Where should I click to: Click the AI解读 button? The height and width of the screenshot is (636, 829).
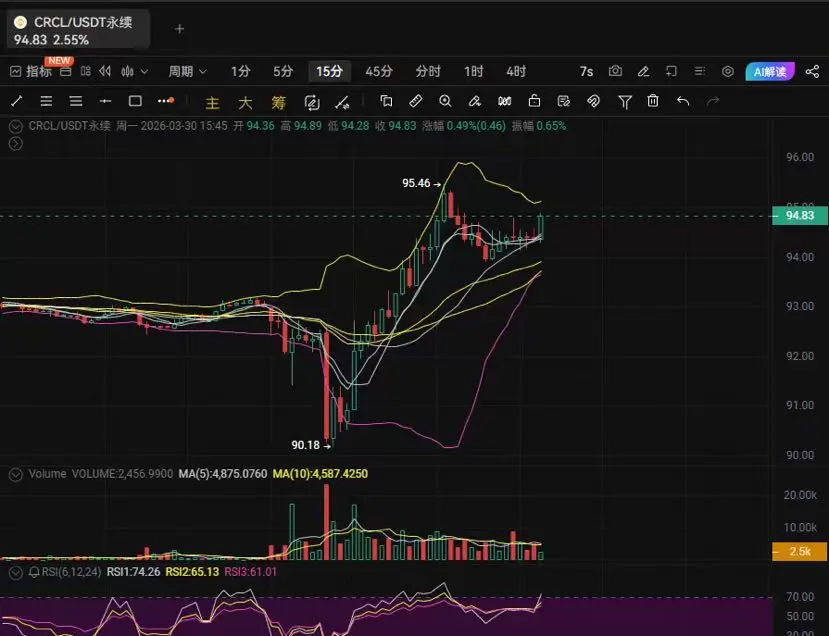[x=770, y=71]
